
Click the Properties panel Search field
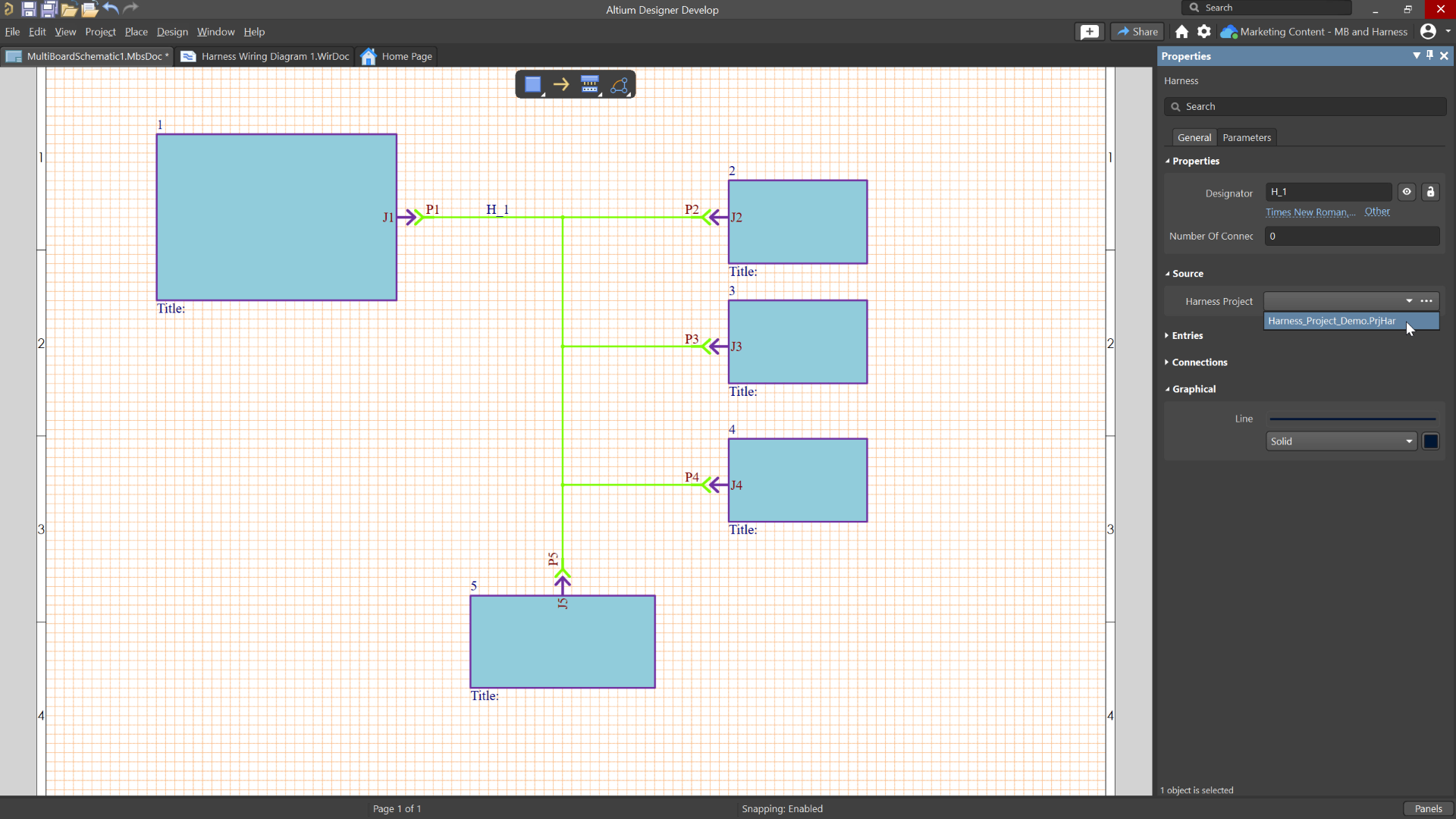[x=1305, y=106]
